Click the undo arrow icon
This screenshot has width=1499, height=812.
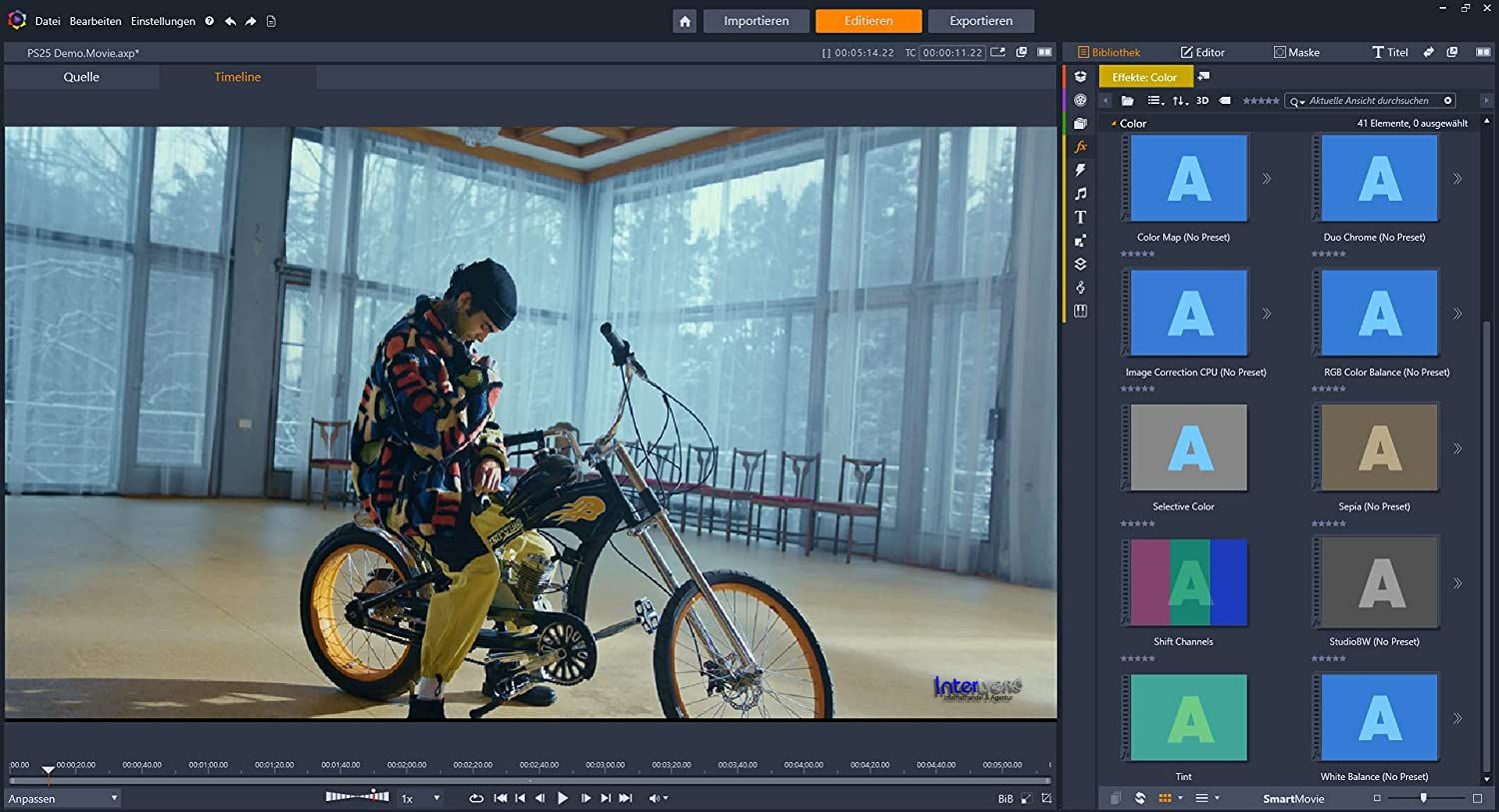231,21
